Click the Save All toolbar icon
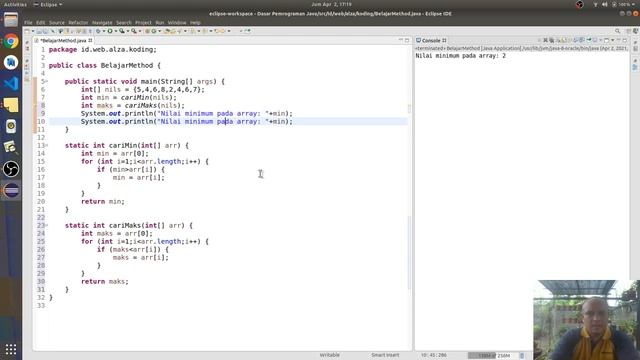 [45, 31]
